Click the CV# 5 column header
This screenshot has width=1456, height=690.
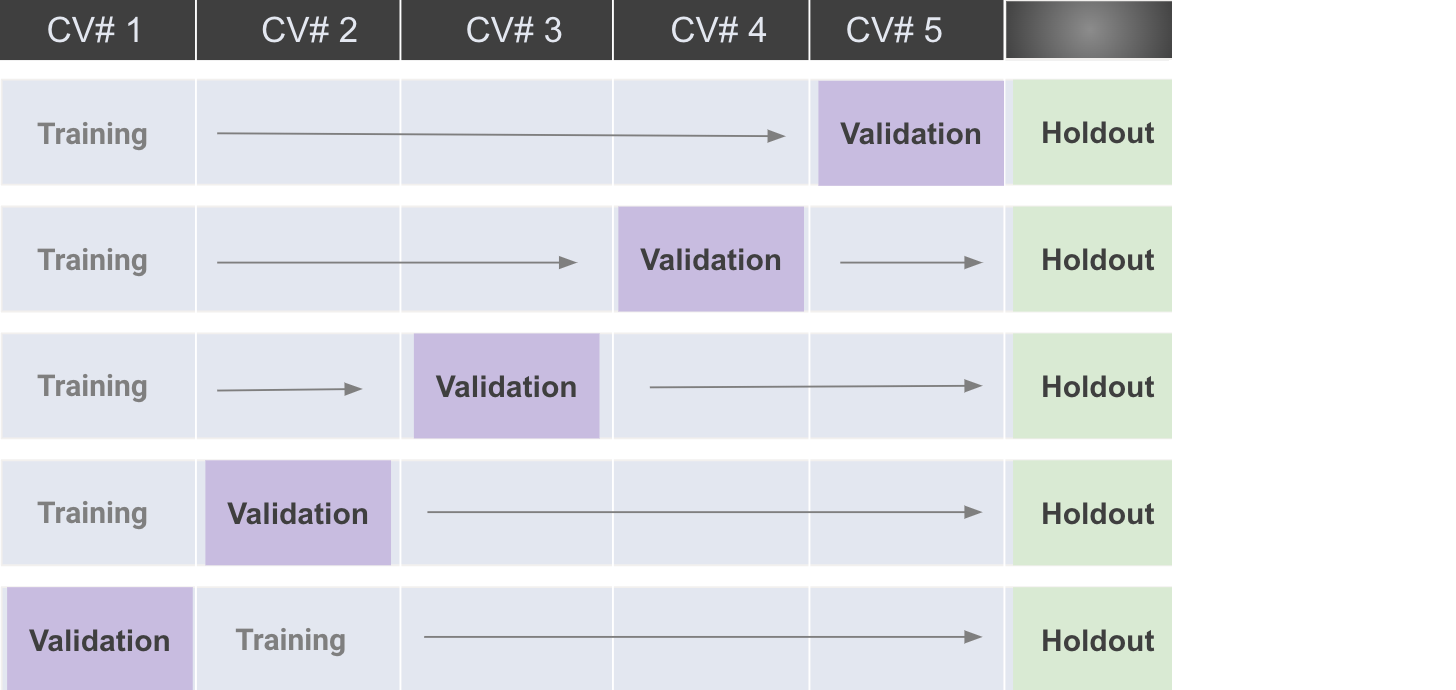coord(894,30)
